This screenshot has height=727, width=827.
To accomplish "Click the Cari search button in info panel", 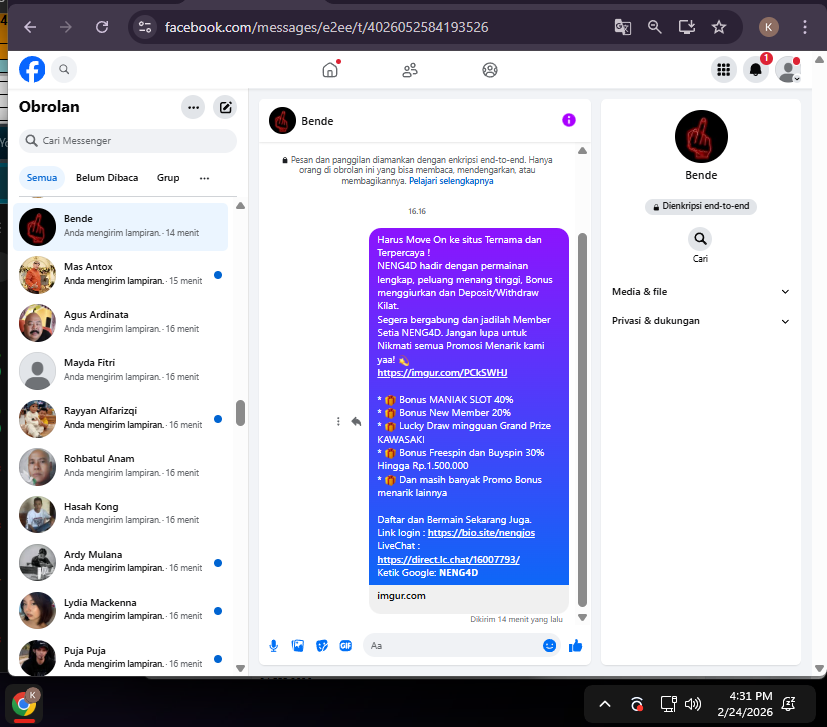I will tap(700, 240).
